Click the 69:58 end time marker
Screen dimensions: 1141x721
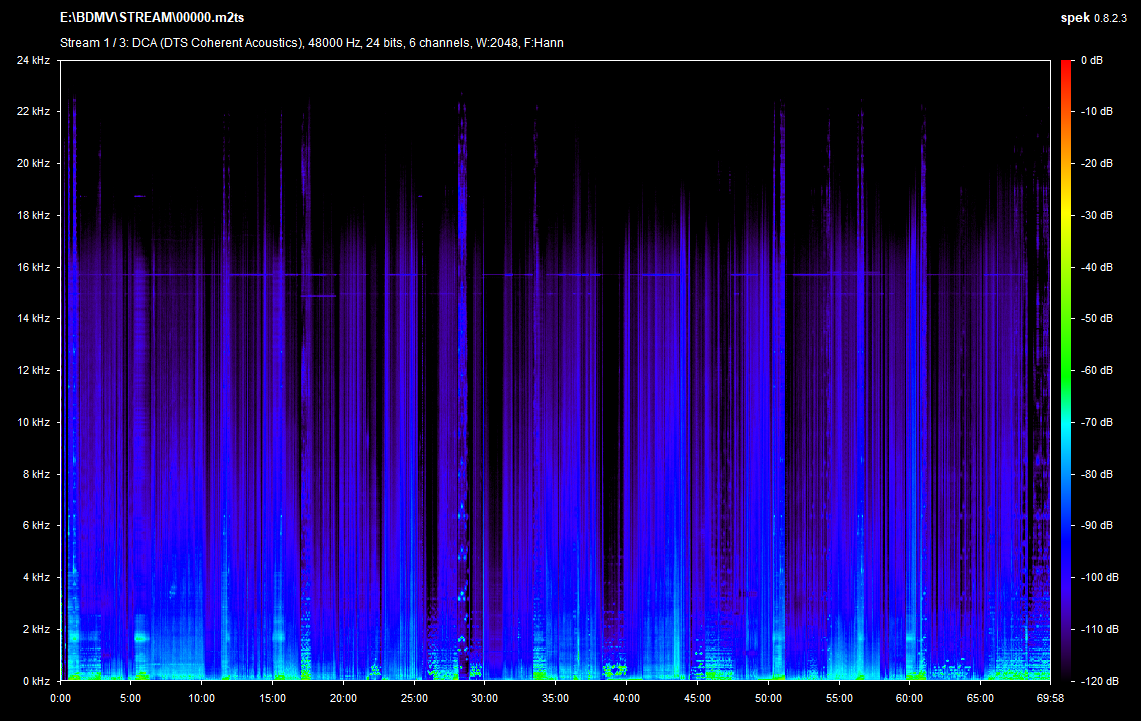[x=1037, y=697]
